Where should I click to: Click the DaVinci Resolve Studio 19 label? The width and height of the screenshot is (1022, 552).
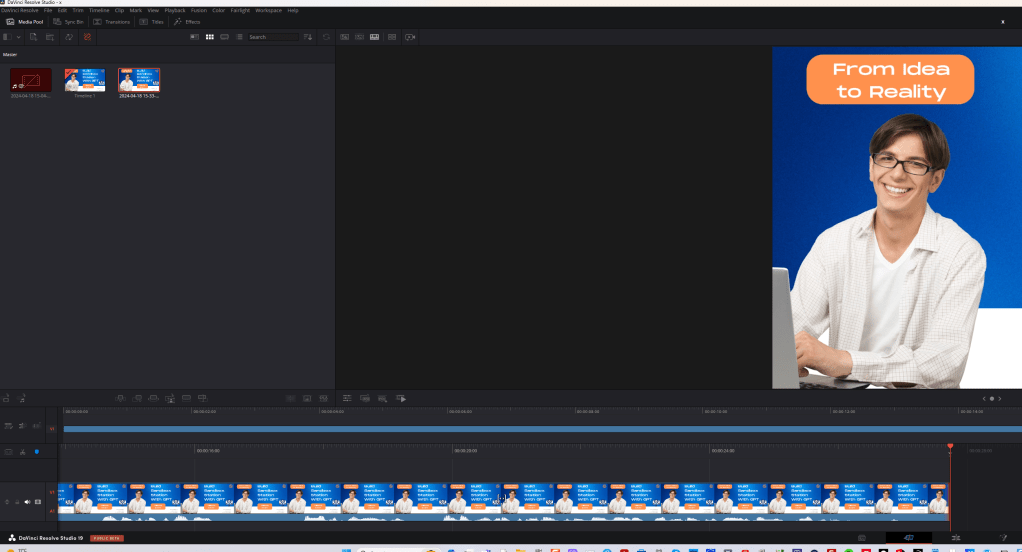coord(51,538)
